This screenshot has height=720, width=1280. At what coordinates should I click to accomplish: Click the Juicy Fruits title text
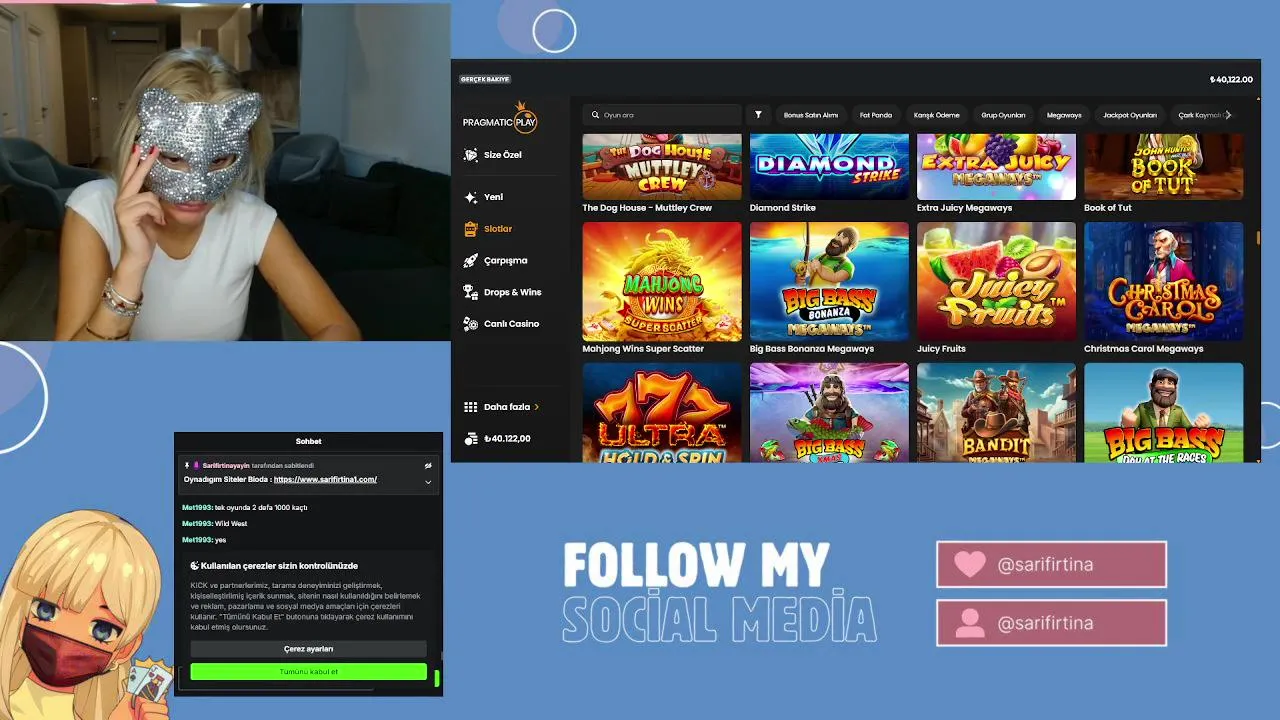pos(941,349)
